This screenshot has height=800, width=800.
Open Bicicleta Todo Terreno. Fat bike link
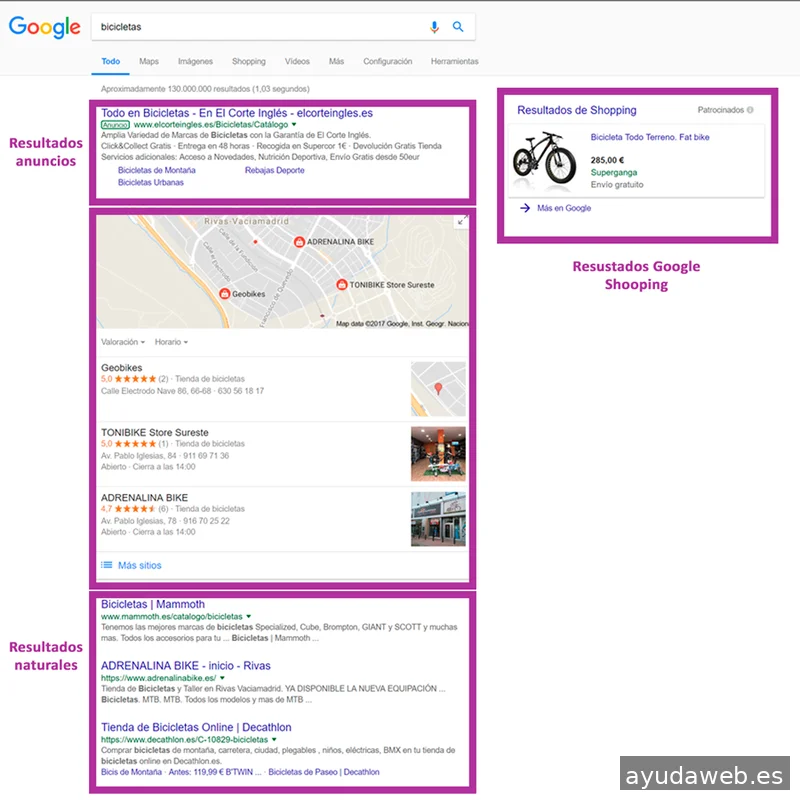(x=649, y=137)
